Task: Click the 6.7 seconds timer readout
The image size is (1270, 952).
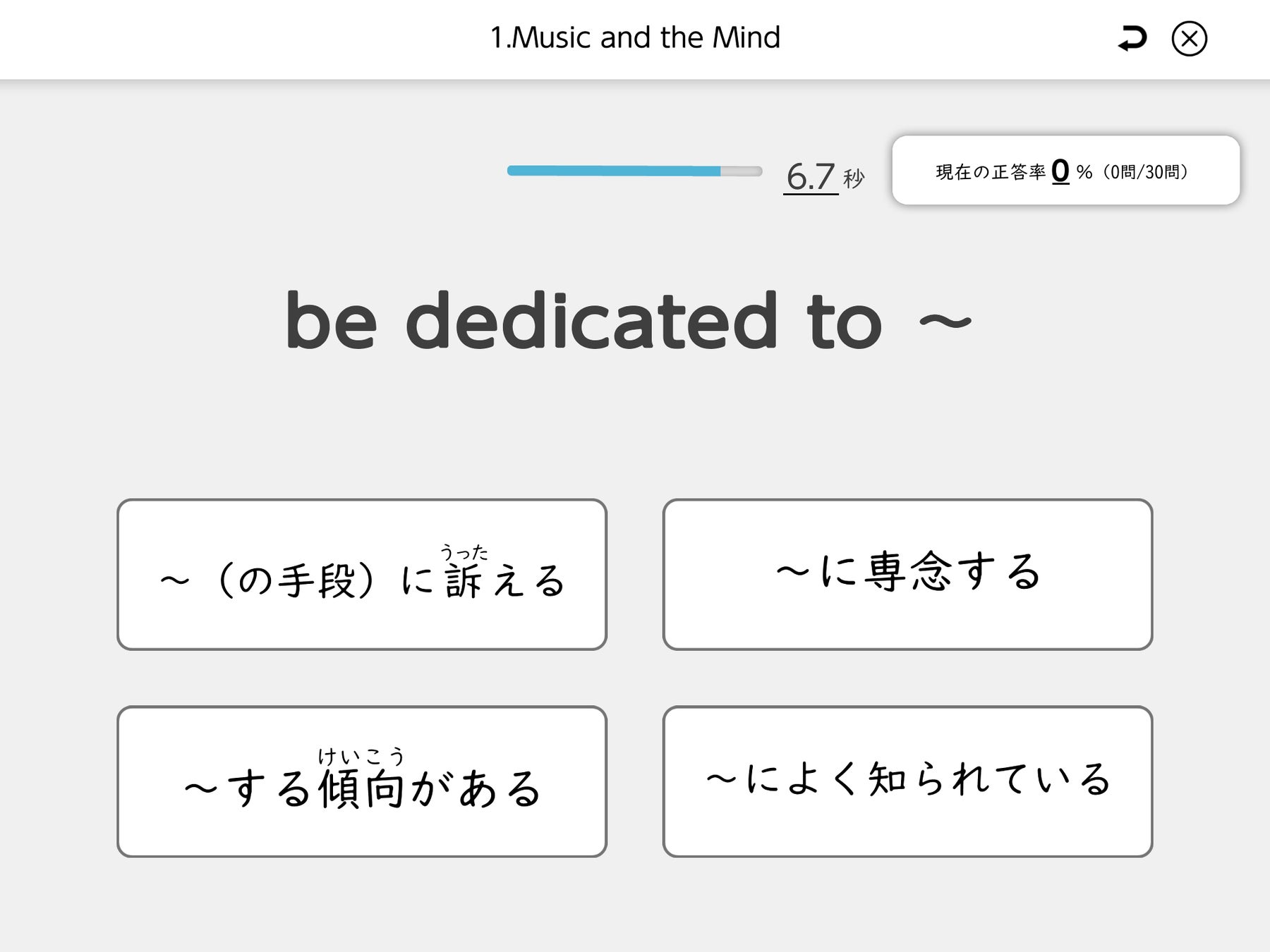Action: point(811,176)
